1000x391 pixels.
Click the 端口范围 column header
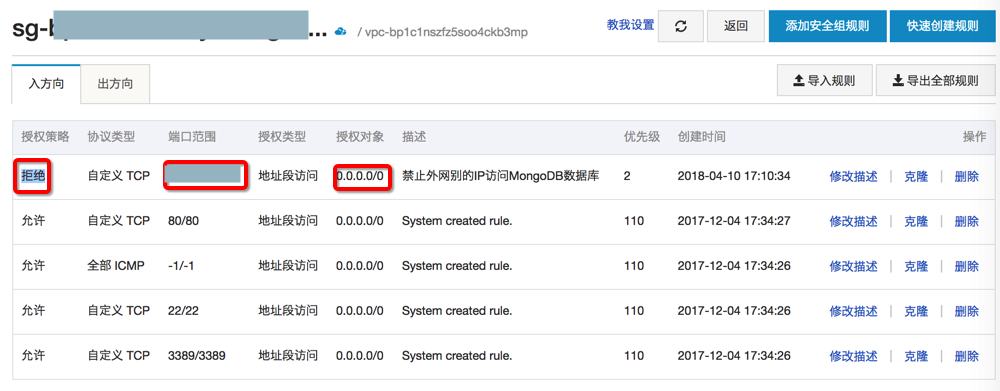(192, 136)
